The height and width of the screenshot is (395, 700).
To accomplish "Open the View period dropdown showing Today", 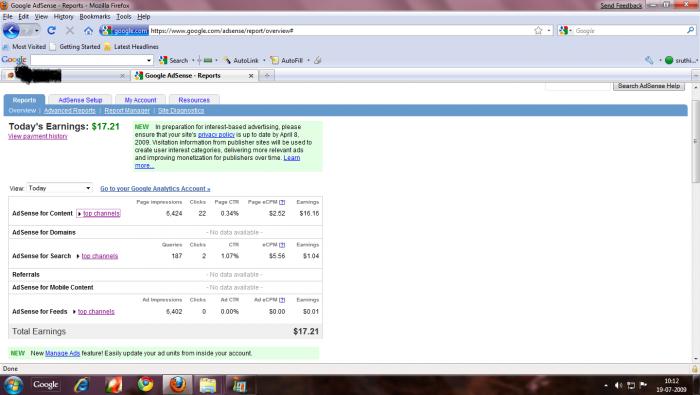I will coord(59,188).
